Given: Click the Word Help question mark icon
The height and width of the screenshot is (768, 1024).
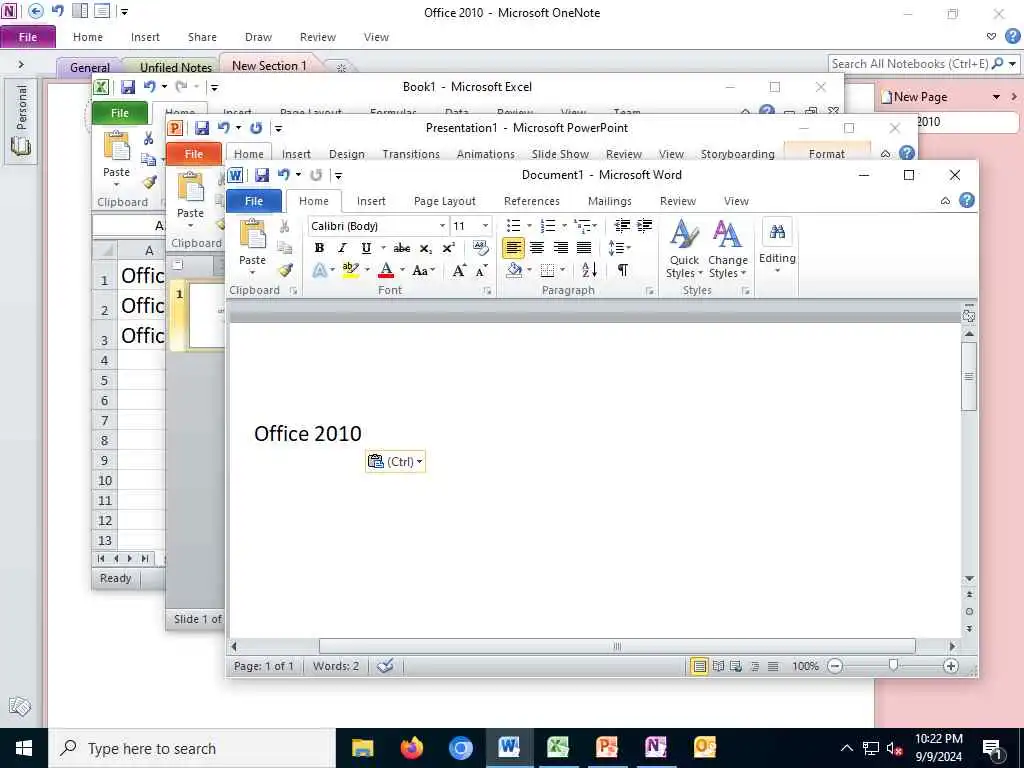Looking at the screenshot, I should click(x=967, y=200).
